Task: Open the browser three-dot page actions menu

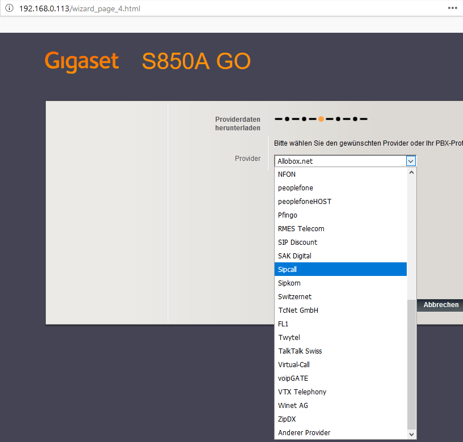Action: (x=452, y=8)
